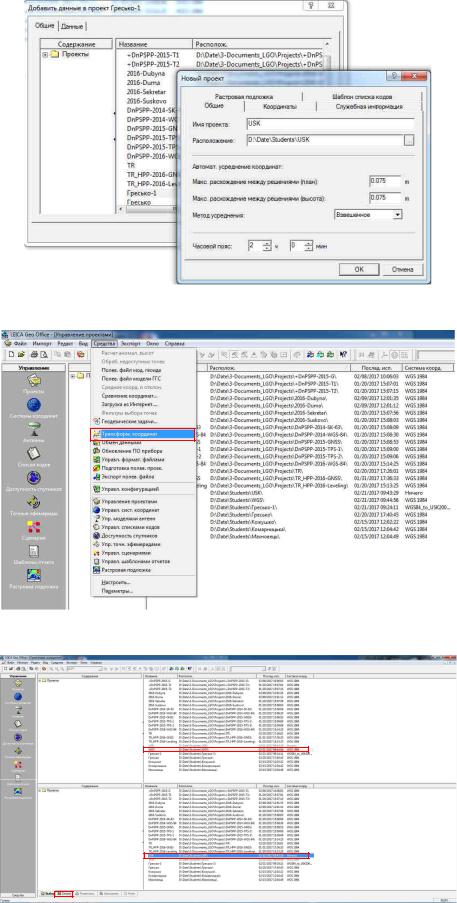Switch to the Растровая подложка tab in the Новый проект dialog
The image size is (457, 903).
click(x=243, y=97)
